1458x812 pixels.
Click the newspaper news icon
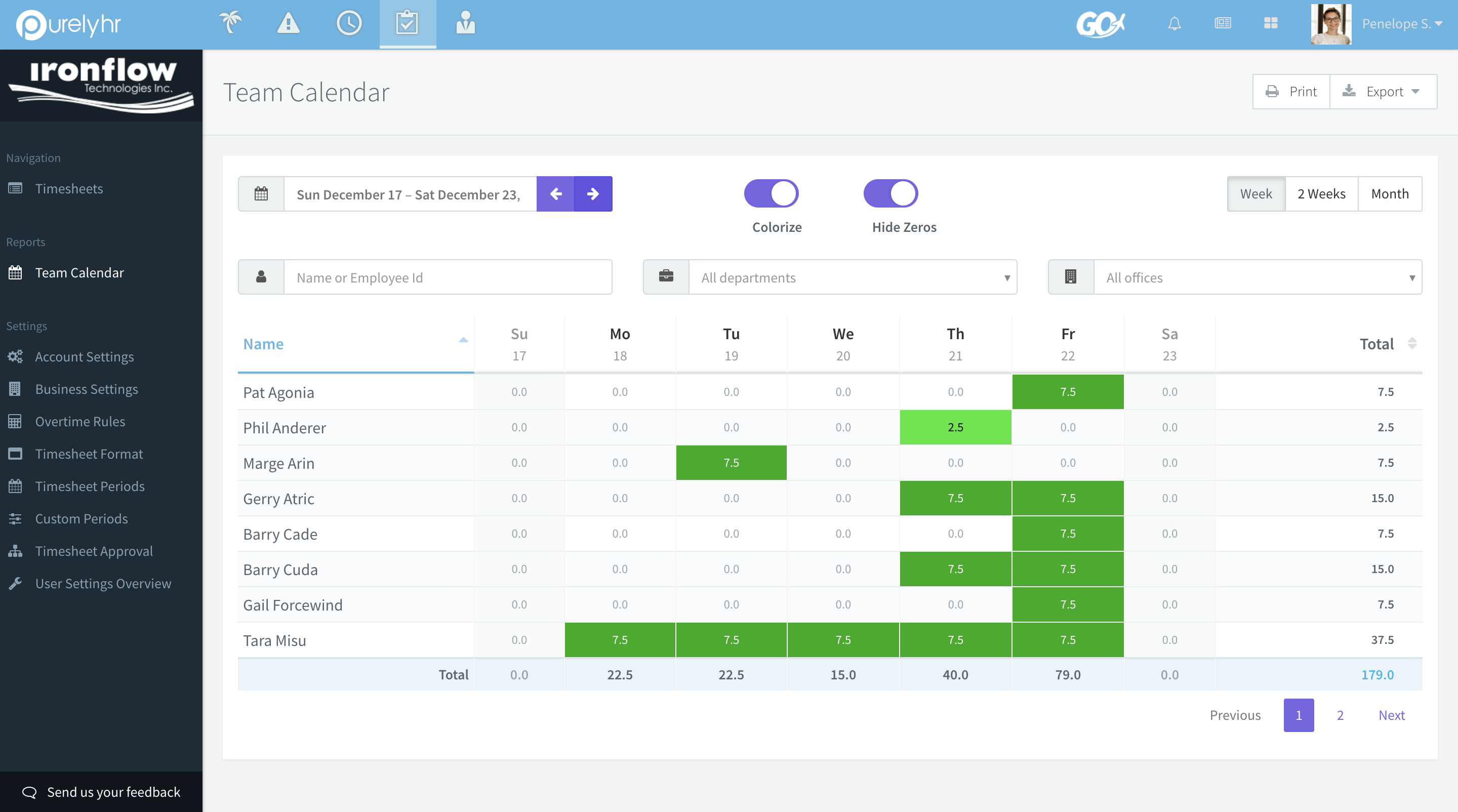[x=1223, y=23]
